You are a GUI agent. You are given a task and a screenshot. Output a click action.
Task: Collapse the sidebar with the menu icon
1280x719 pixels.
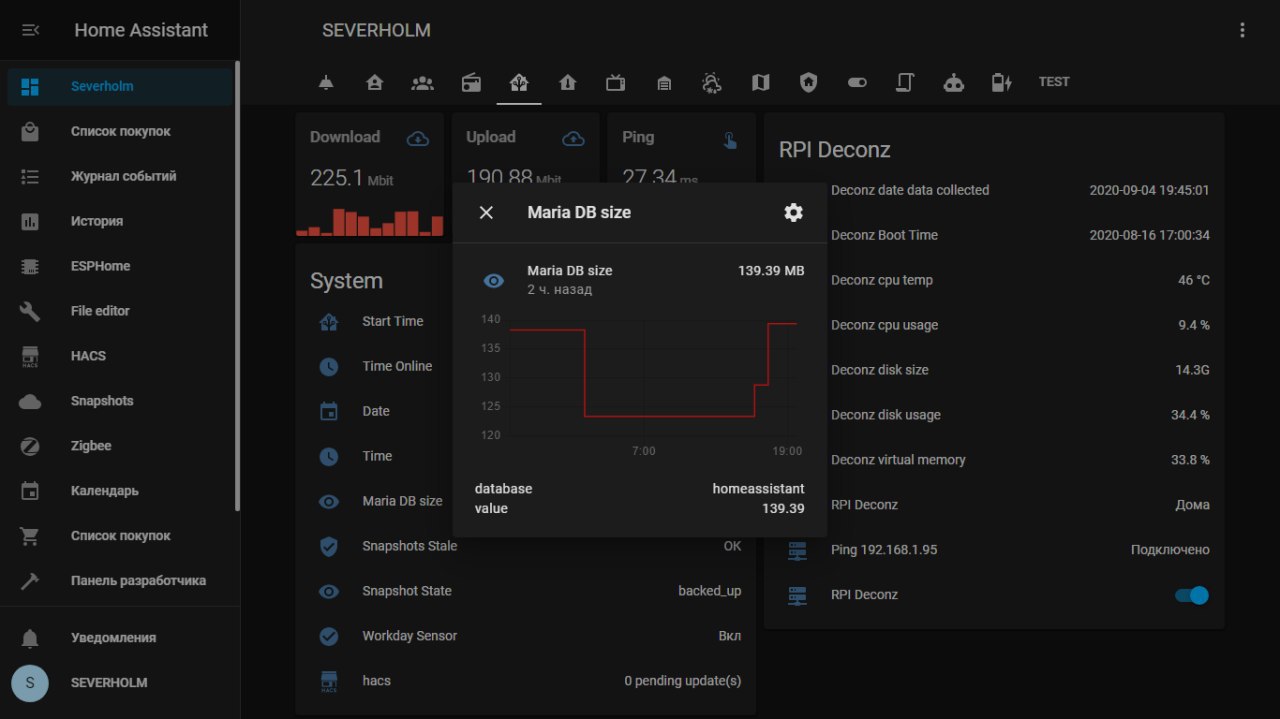pos(30,30)
